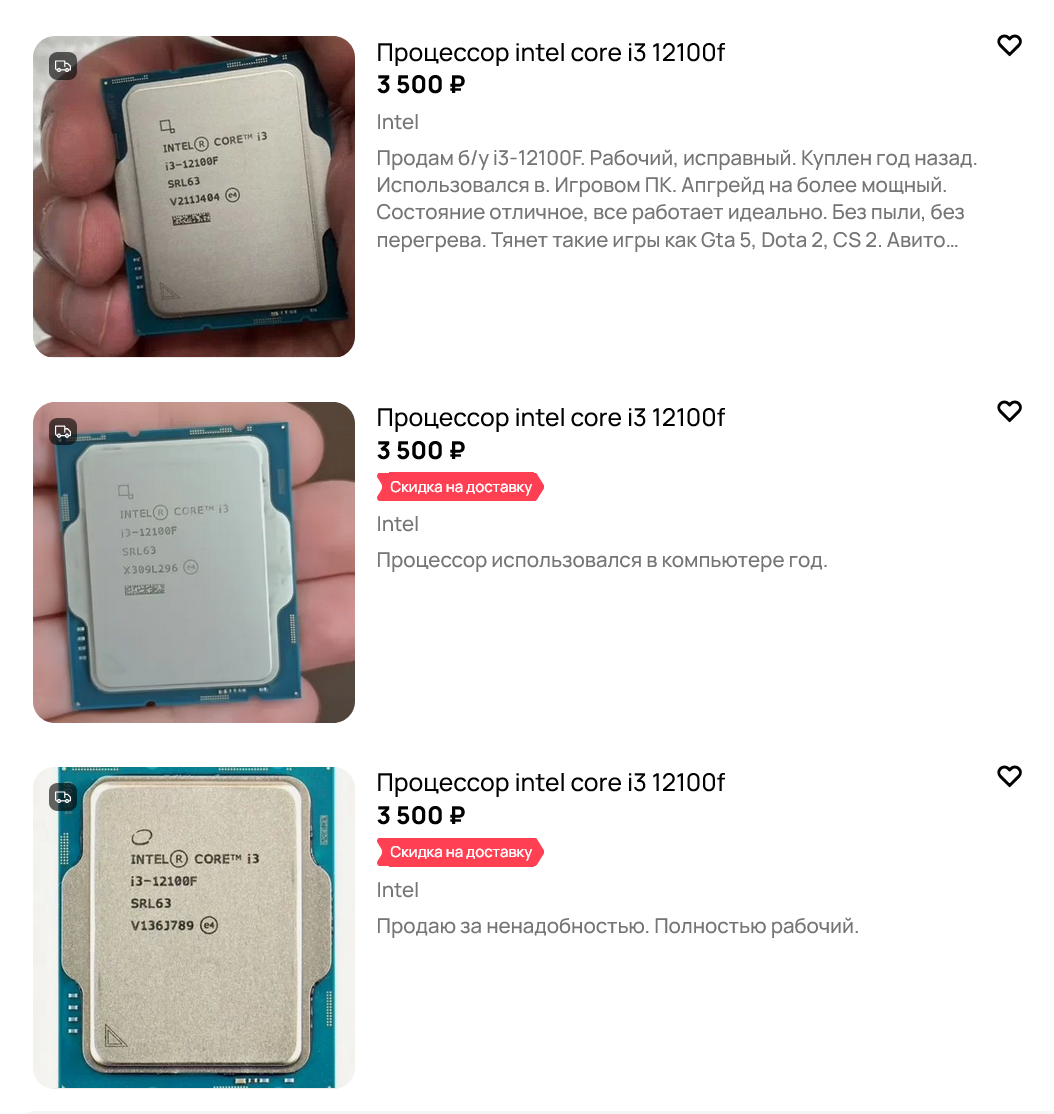
Task: Open first listing's processor photo
Action: tap(194, 197)
